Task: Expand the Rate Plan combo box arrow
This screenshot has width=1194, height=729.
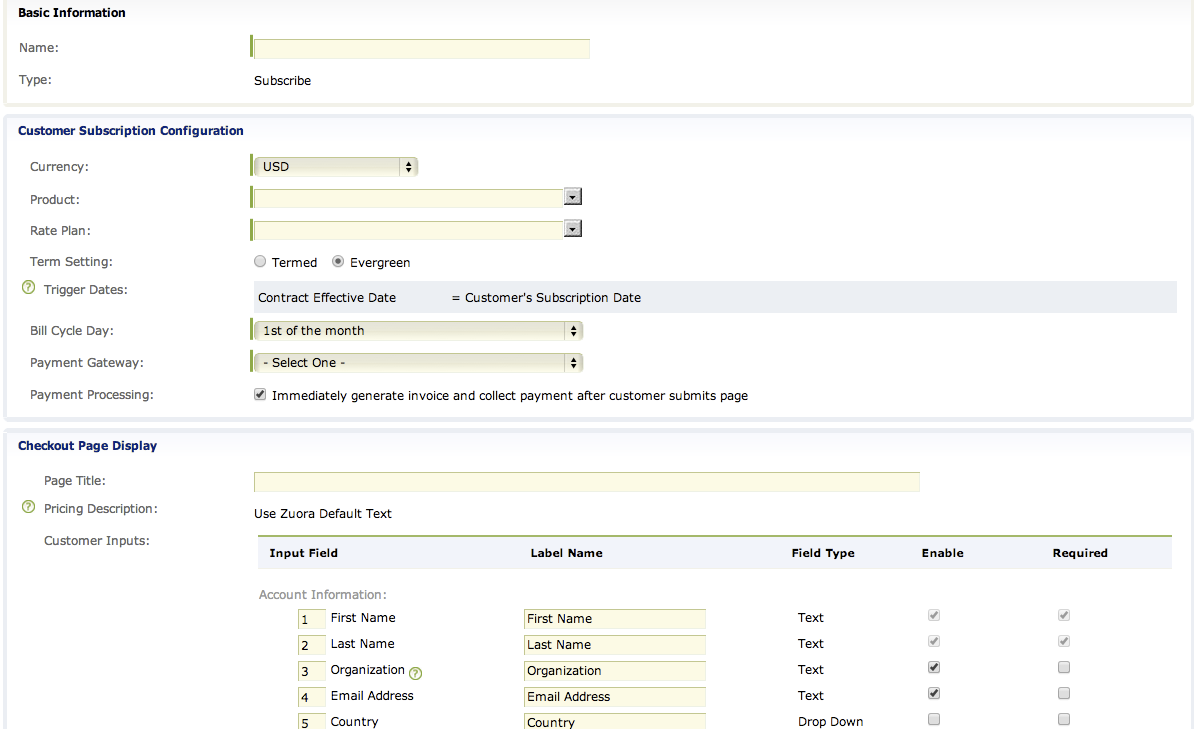Action: [573, 229]
